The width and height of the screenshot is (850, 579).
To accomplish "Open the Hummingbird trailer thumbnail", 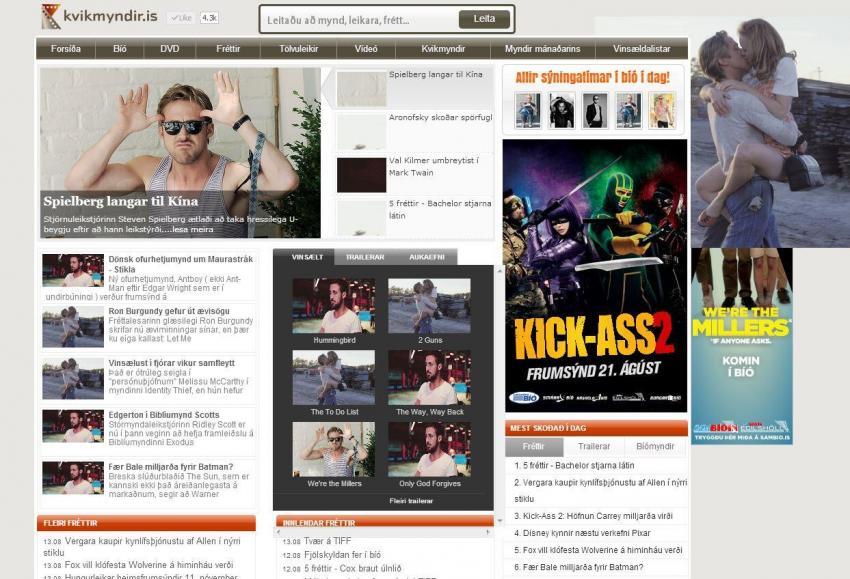I will tap(334, 306).
